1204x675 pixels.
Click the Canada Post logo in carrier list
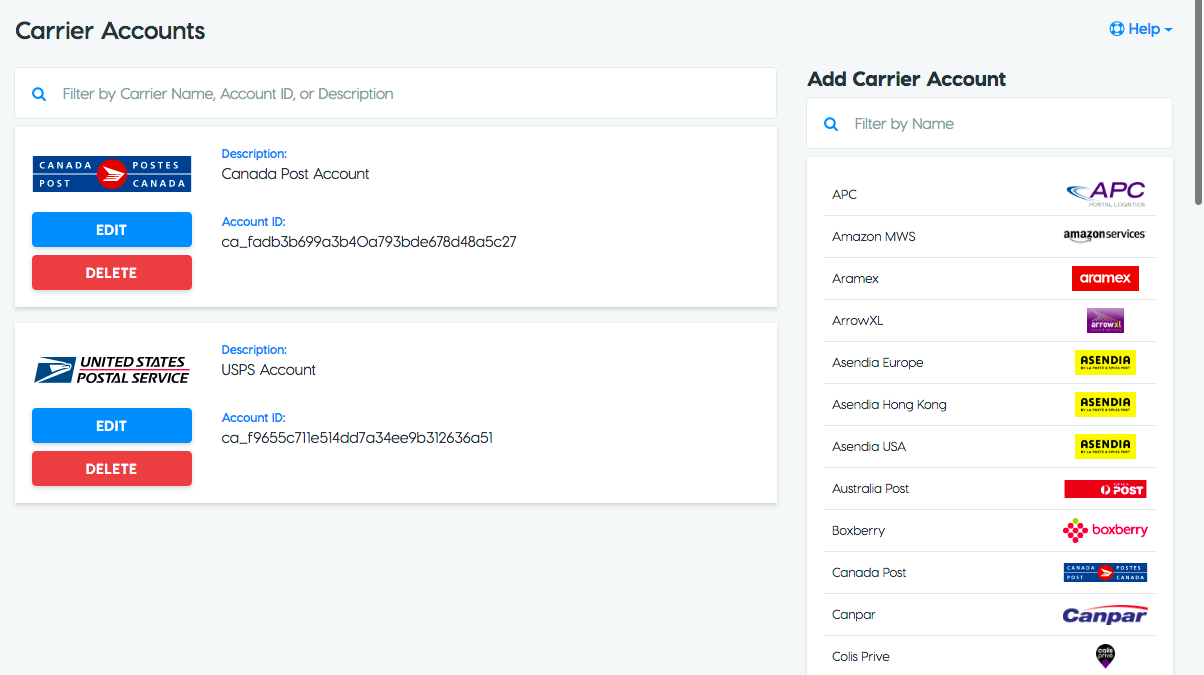[x=1105, y=572]
